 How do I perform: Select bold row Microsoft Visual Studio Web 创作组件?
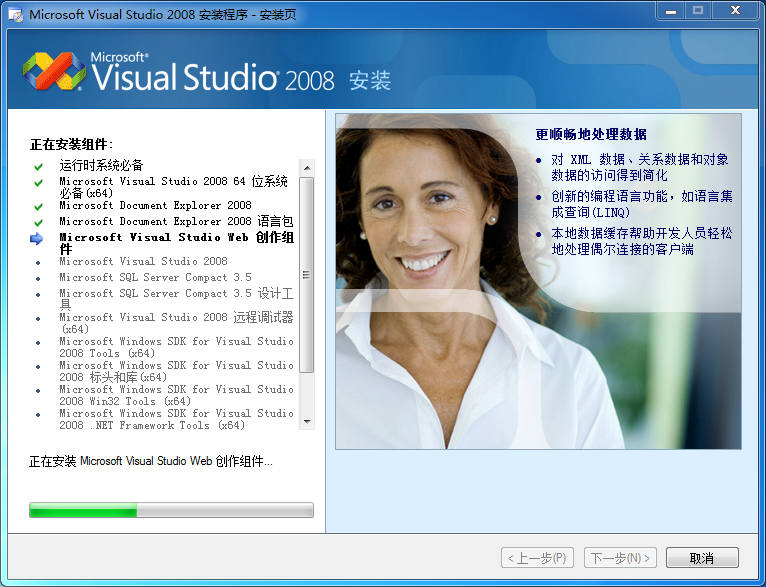(x=176, y=243)
